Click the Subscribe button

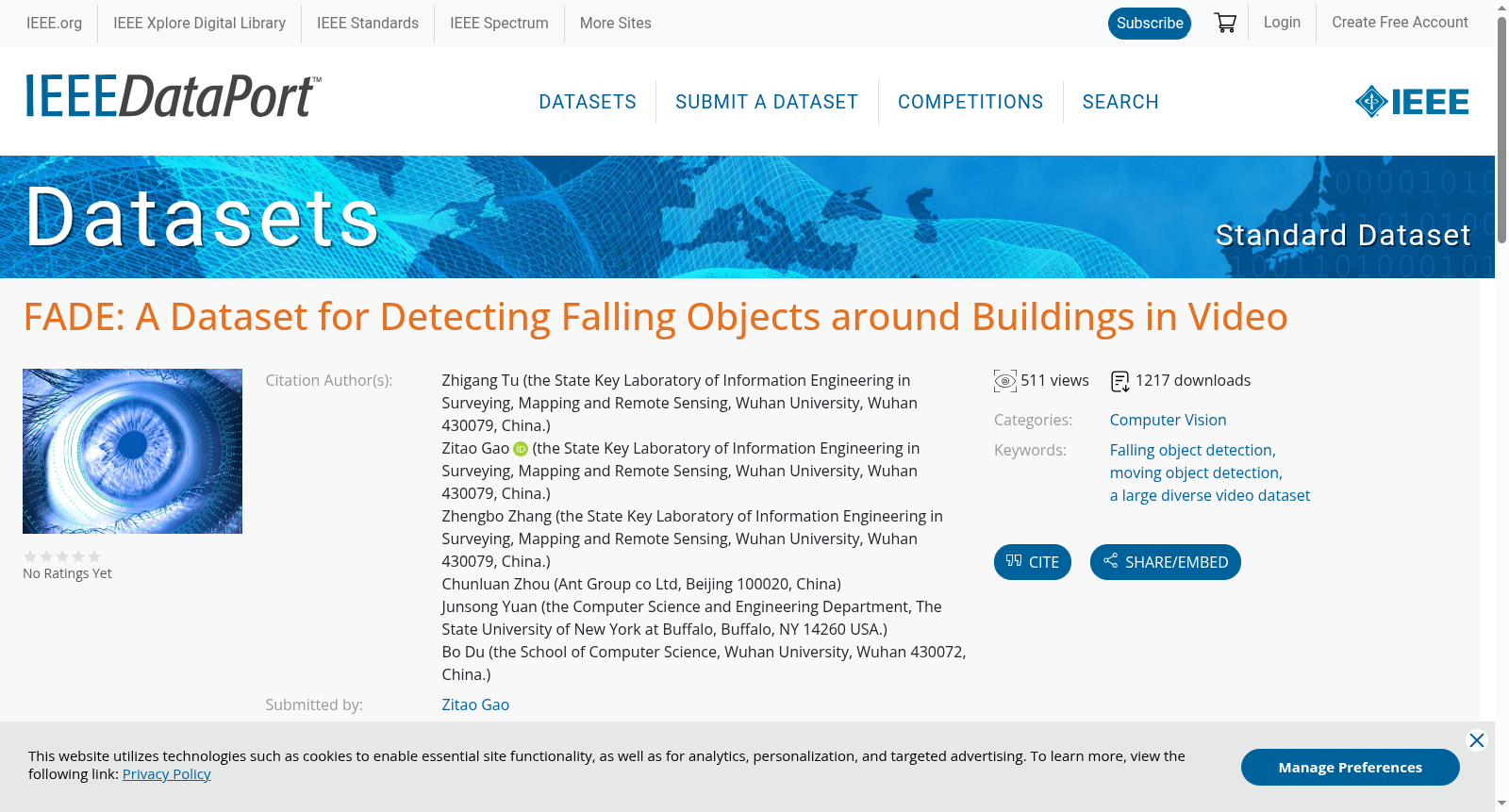click(x=1150, y=24)
